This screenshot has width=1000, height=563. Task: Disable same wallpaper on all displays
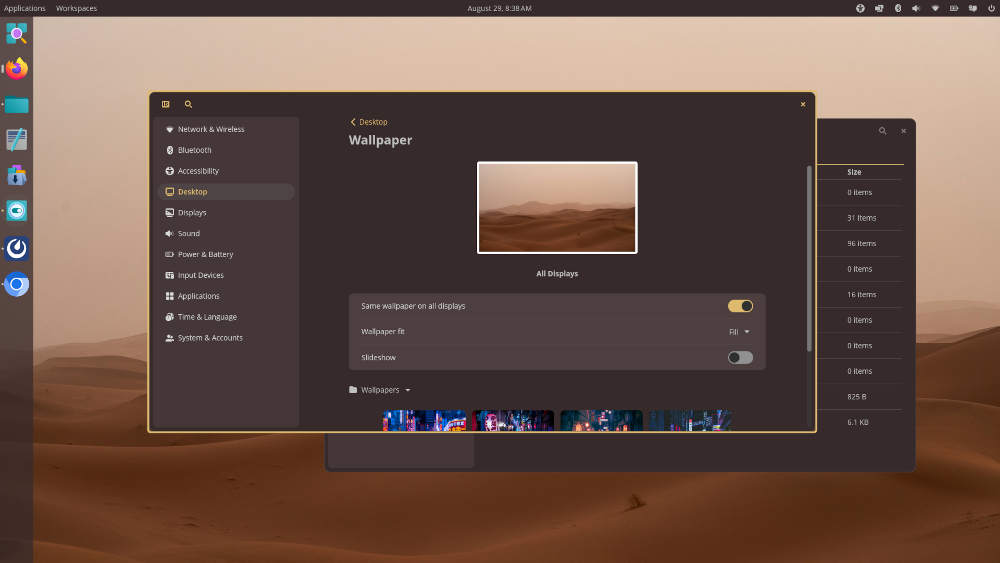740,306
